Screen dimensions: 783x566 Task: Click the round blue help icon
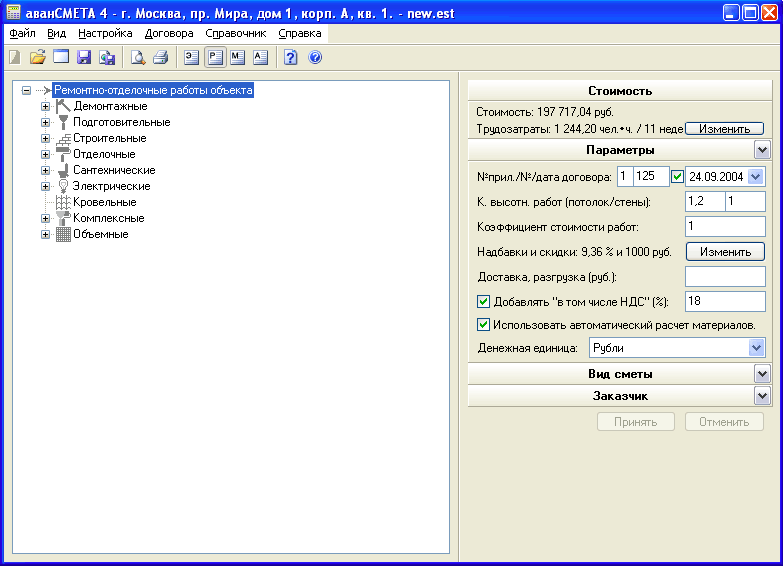[315, 57]
